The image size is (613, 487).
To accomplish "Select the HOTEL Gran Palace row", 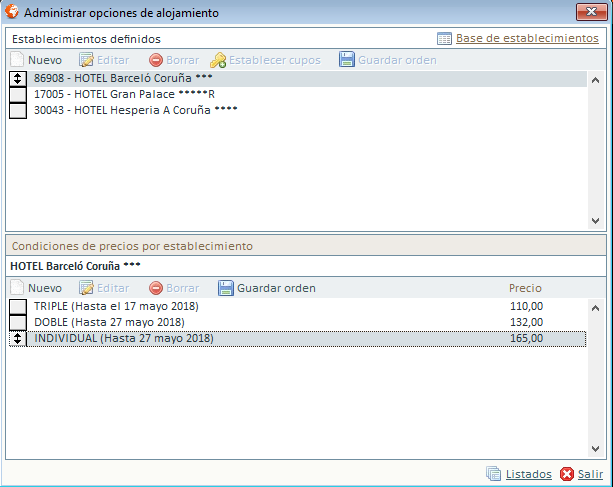I will tap(125, 94).
